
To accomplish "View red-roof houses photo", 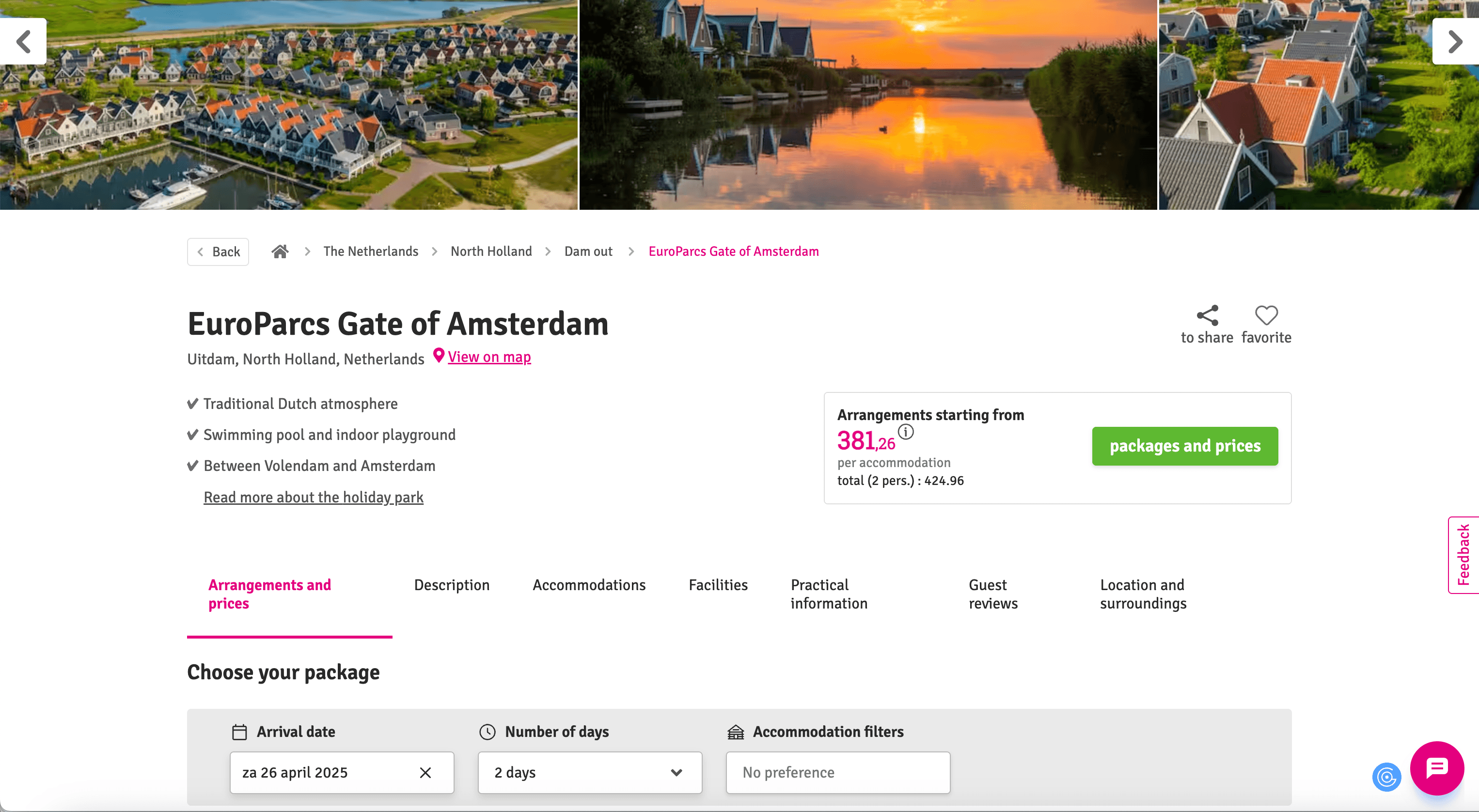I will pyautogui.click(x=1319, y=105).
